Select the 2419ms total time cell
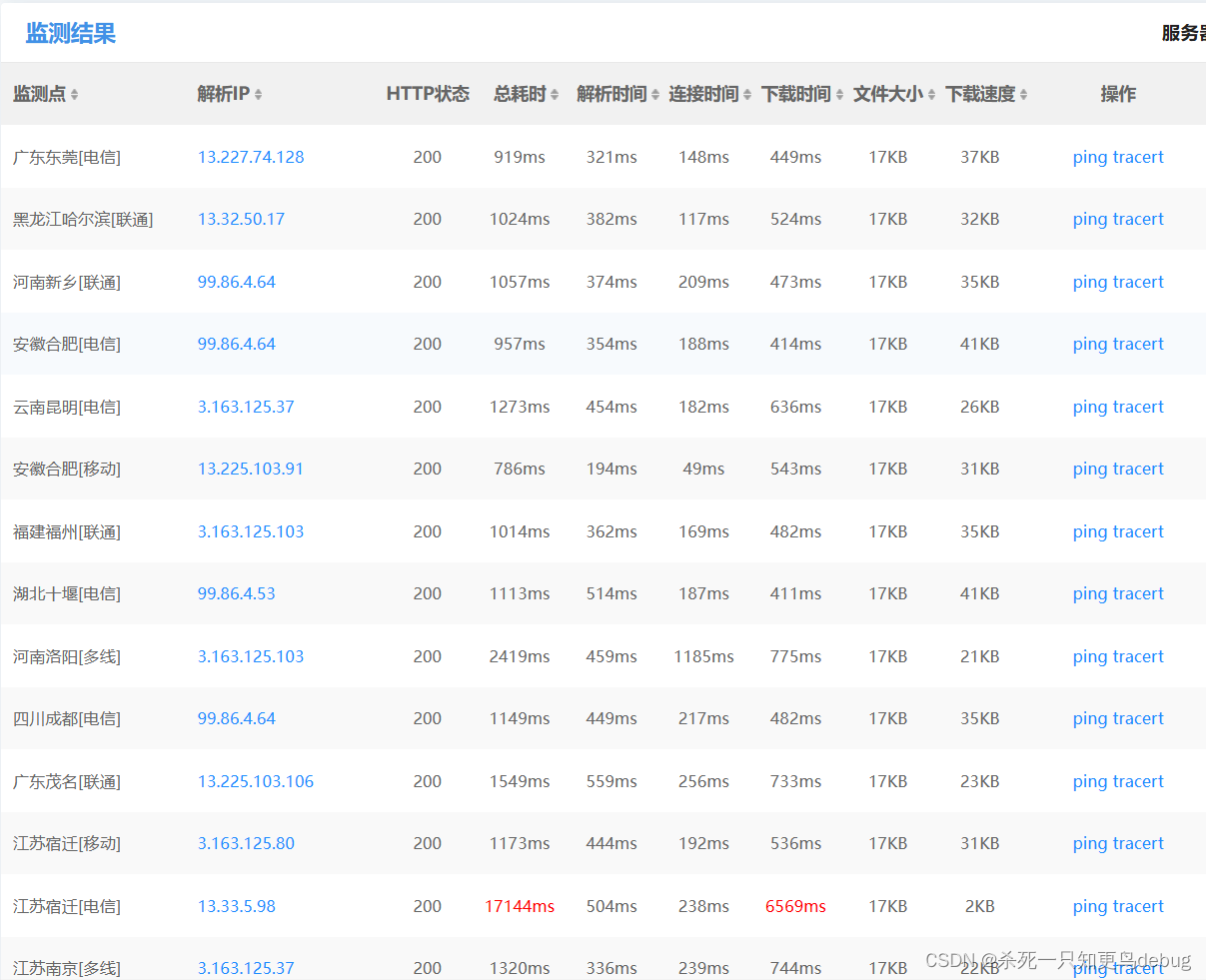Screen dimensions: 1206x980 click(x=520, y=656)
